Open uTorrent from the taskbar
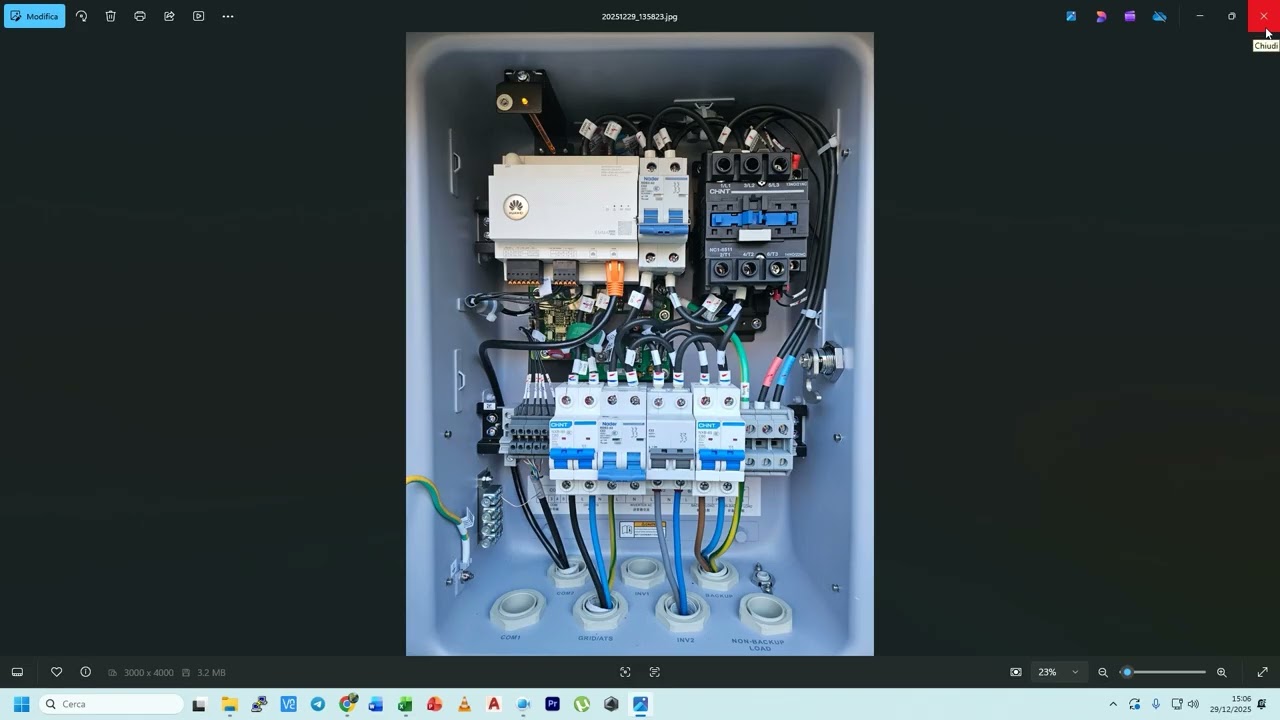The width and height of the screenshot is (1280, 720). click(x=582, y=704)
